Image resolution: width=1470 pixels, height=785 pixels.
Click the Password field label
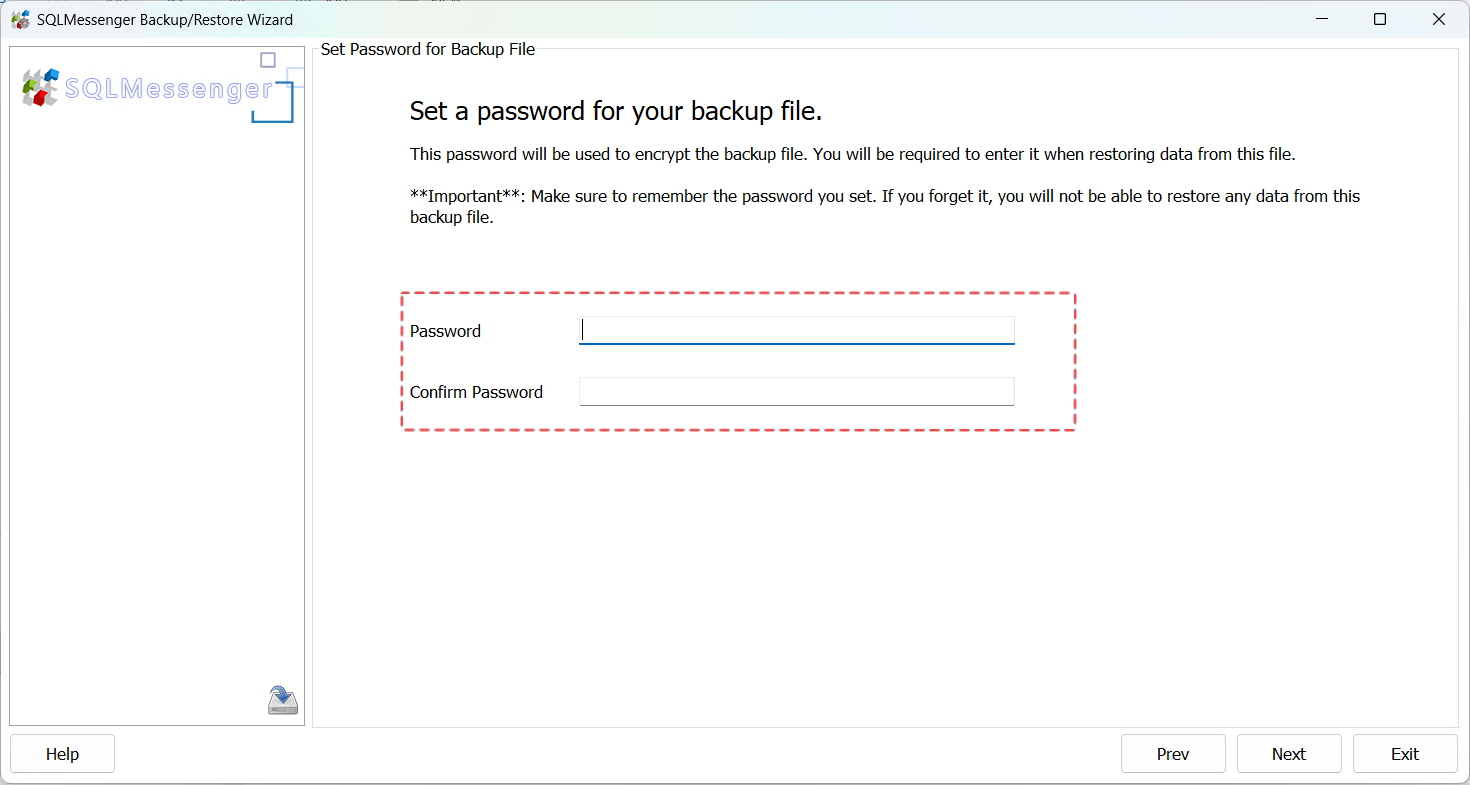pyautogui.click(x=445, y=331)
